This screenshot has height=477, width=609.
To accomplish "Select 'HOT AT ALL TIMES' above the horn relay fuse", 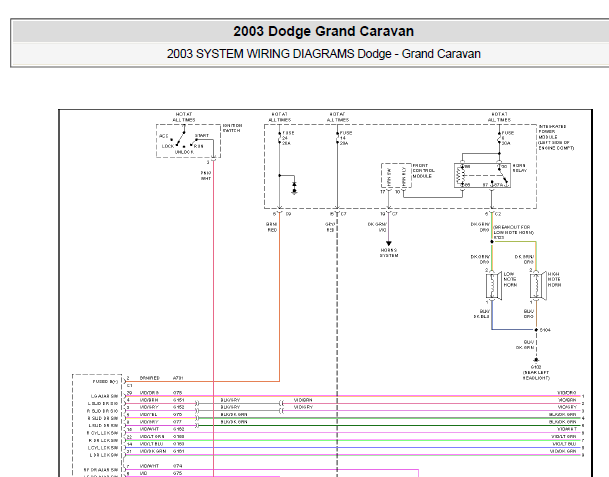I will click(x=499, y=117).
